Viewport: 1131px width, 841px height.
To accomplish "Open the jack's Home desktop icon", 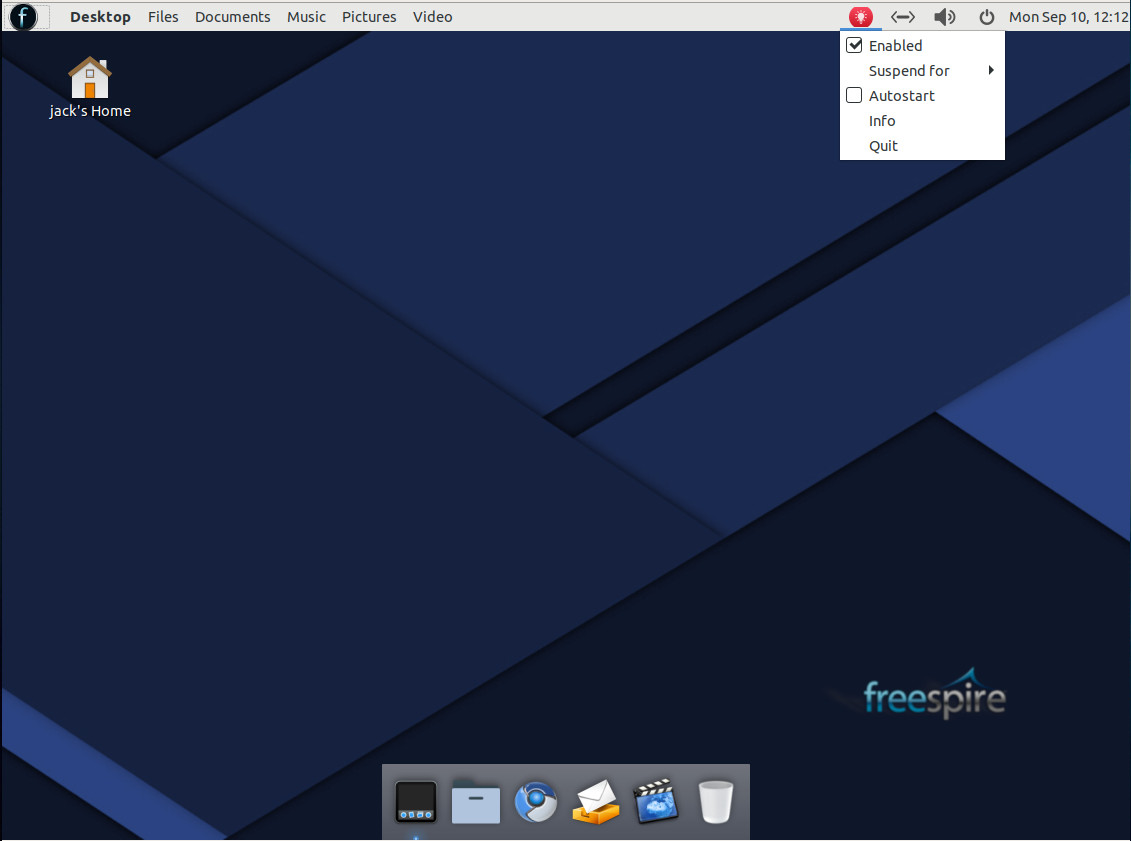I will click(x=90, y=87).
